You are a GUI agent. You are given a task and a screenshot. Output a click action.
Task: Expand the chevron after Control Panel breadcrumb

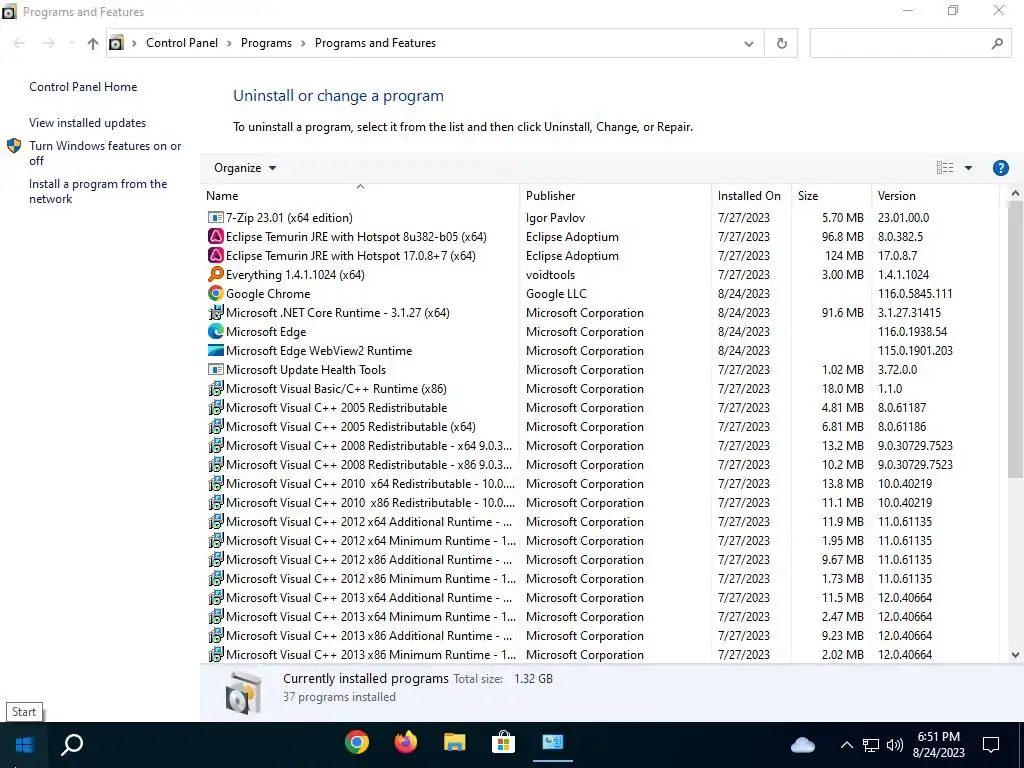229,43
